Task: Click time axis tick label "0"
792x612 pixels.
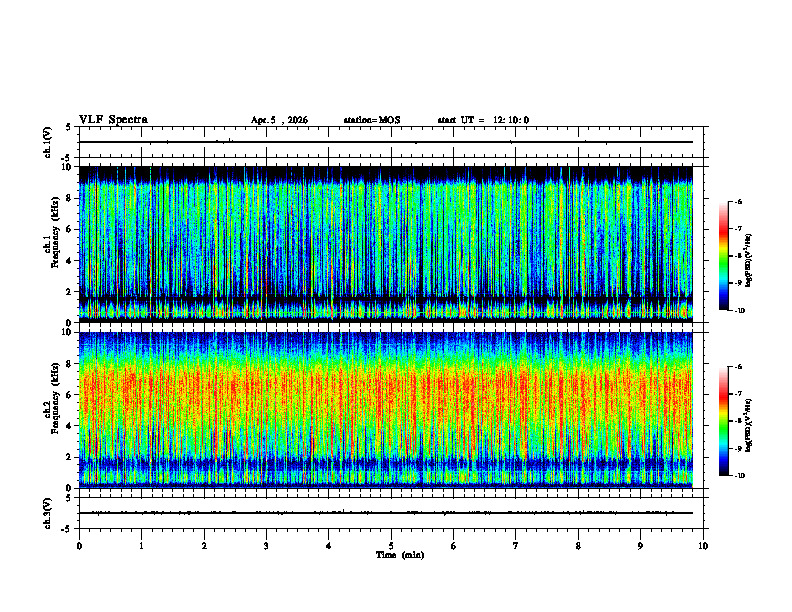Action: tap(79, 546)
